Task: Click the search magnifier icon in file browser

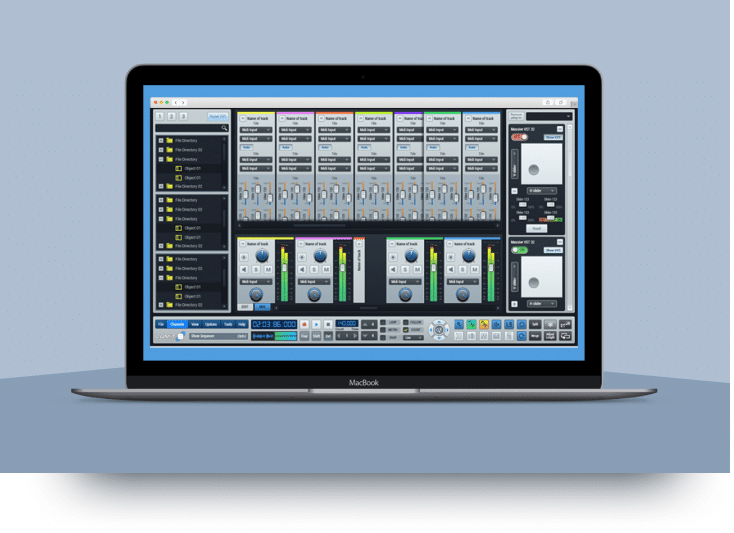Action: point(225,128)
